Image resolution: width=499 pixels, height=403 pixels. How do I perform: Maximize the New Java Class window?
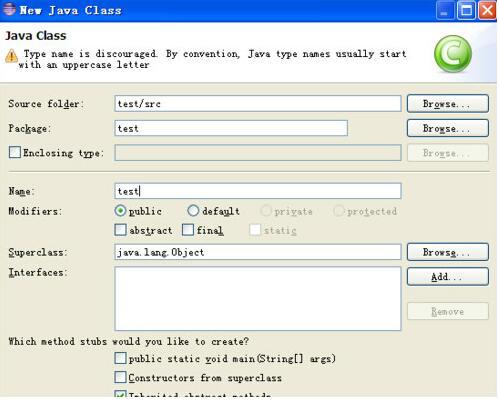click(x=466, y=10)
